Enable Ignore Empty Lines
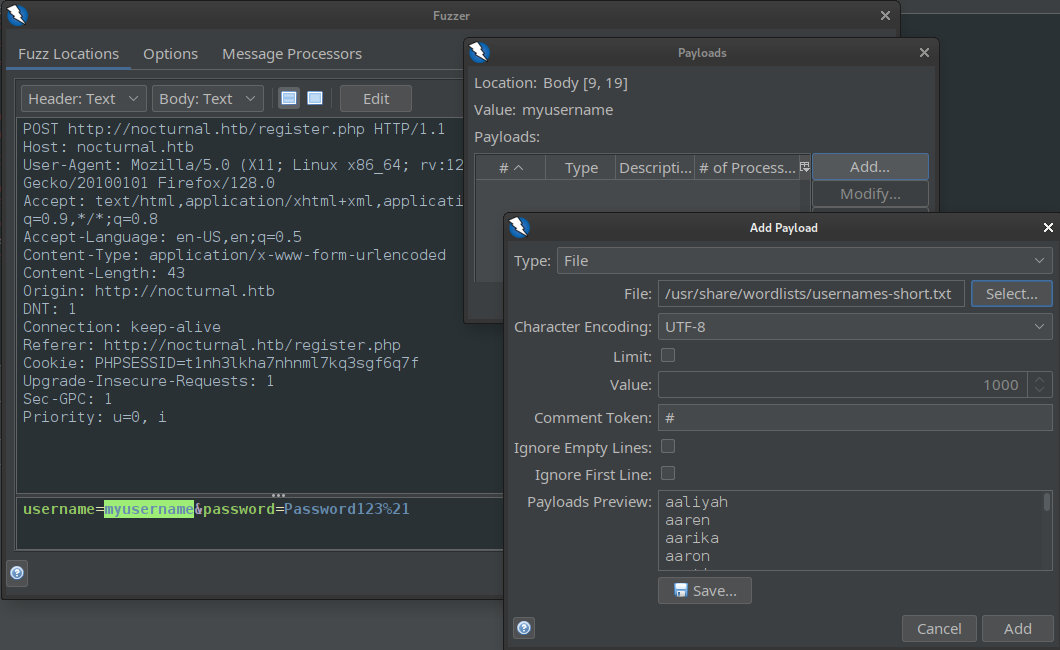The image size is (1060, 650). (667, 448)
